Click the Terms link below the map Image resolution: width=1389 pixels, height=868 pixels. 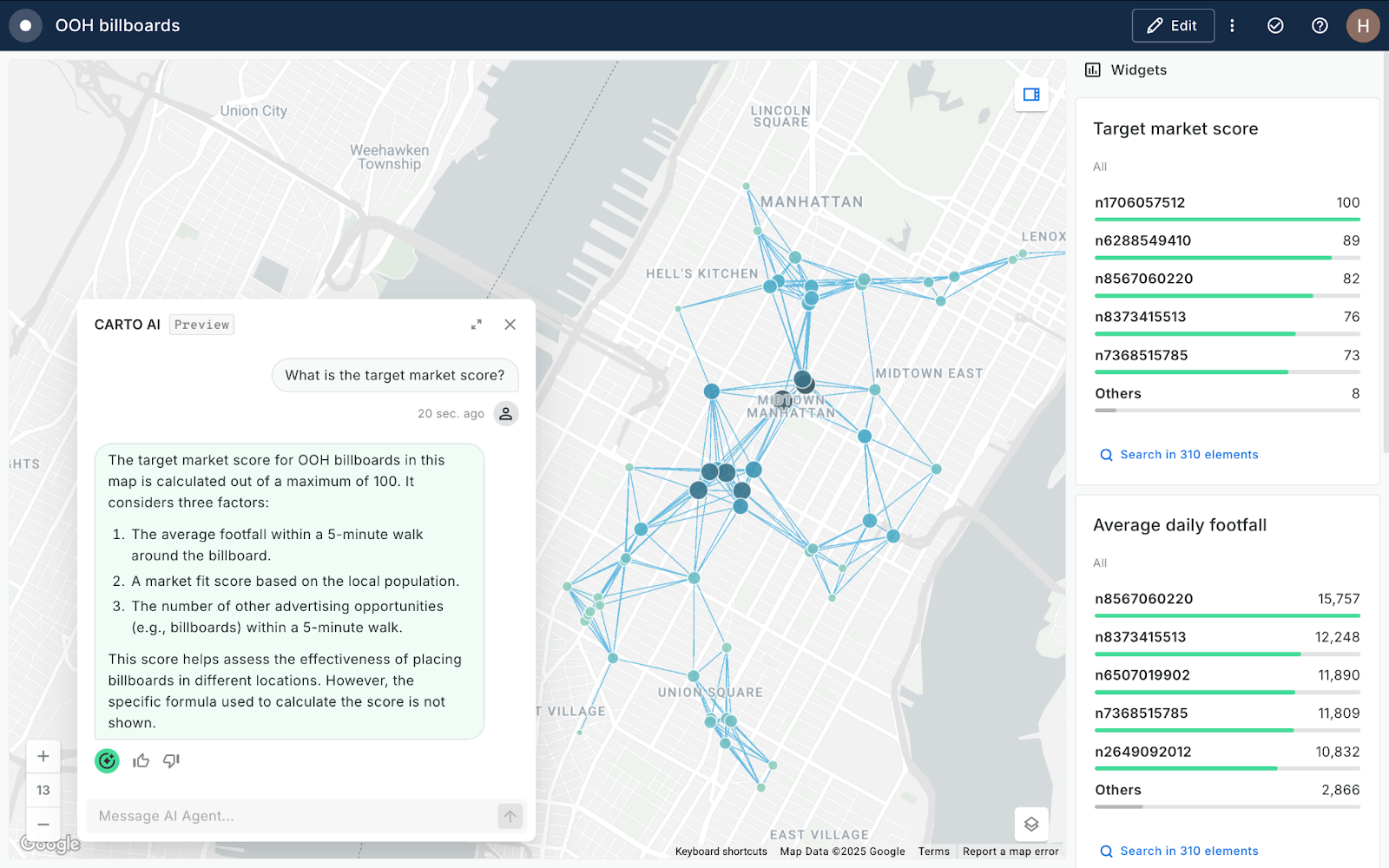click(933, 852)
